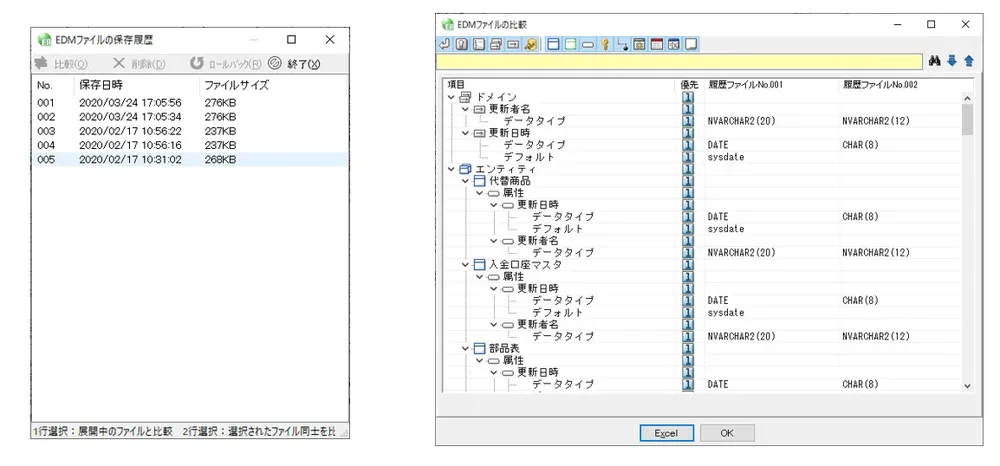Click the 保存日時 column header

click(136, 85)
